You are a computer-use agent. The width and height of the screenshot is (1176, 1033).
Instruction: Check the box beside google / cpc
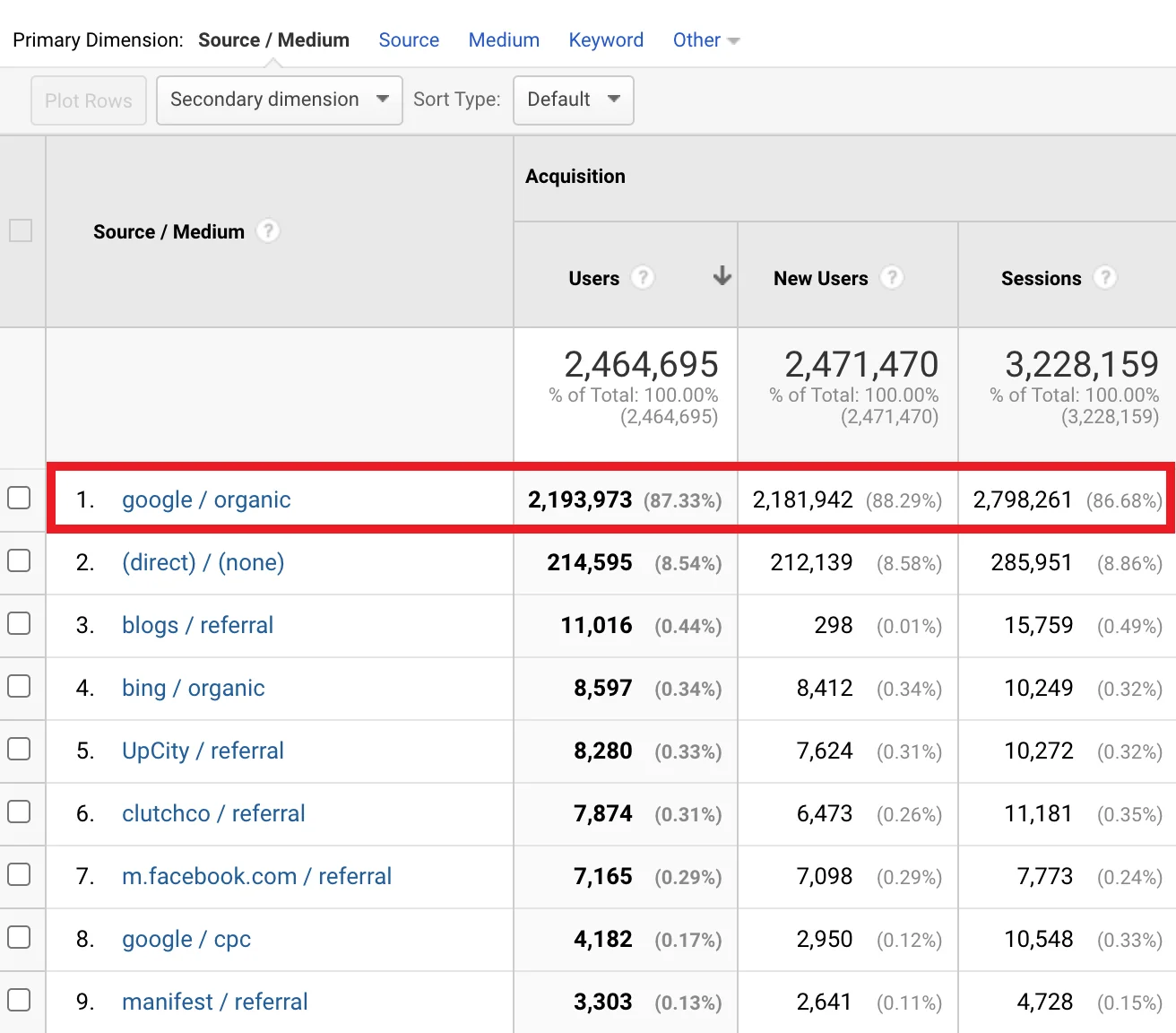click(20, 938)
